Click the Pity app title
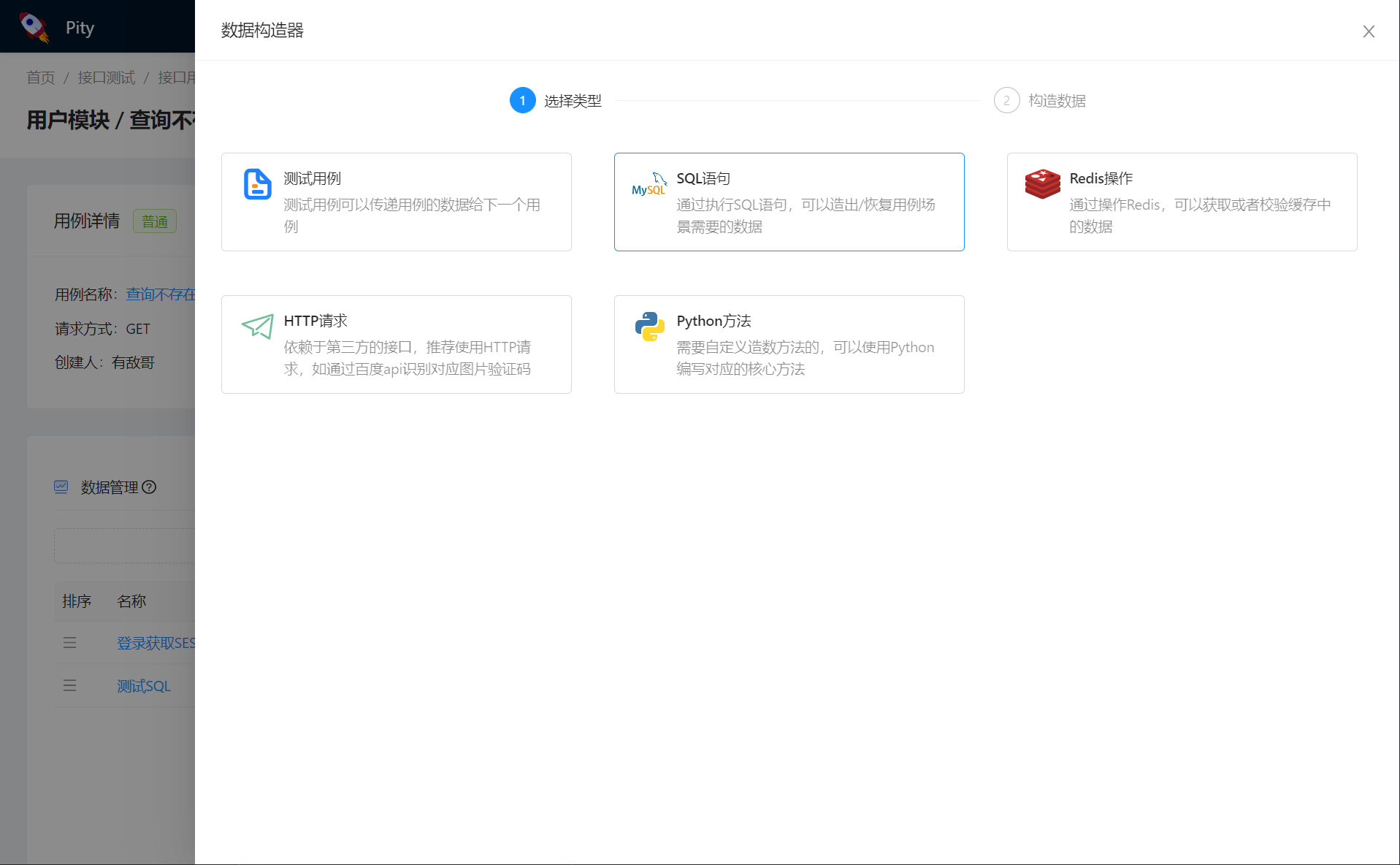Image resolution: width=1400 pixels, height=865 pixels. tap(80, 28)
